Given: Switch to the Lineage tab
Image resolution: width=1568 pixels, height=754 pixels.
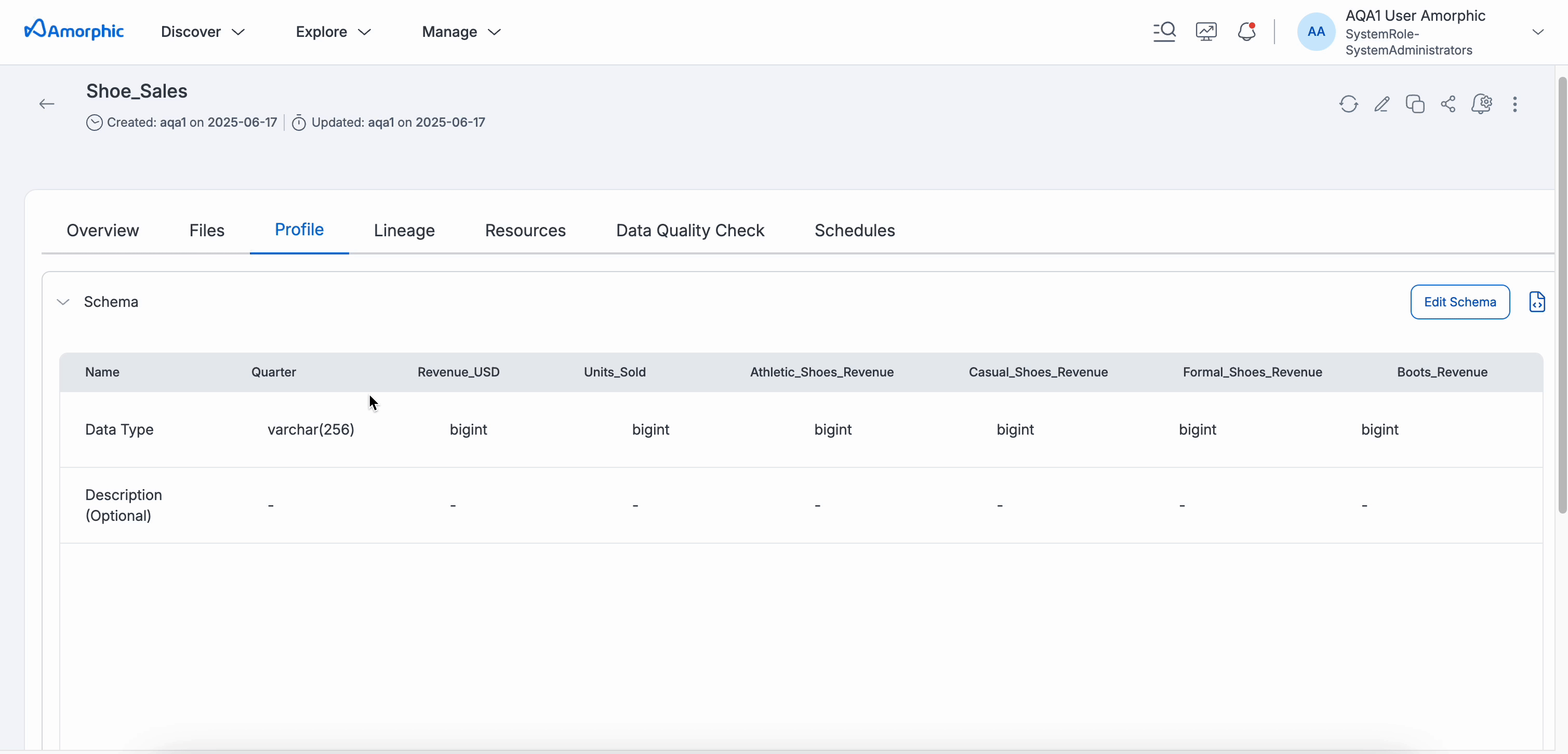Looking at the screenshot, I should pyautogui.click(x=404, y=231).
